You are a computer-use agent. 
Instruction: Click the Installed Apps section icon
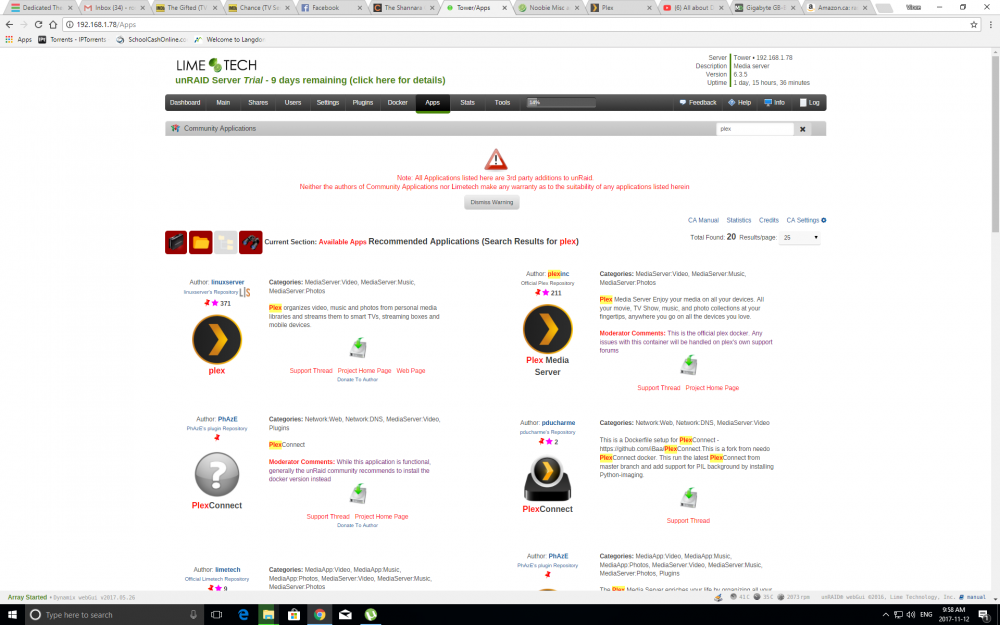(x=176, y=242)
